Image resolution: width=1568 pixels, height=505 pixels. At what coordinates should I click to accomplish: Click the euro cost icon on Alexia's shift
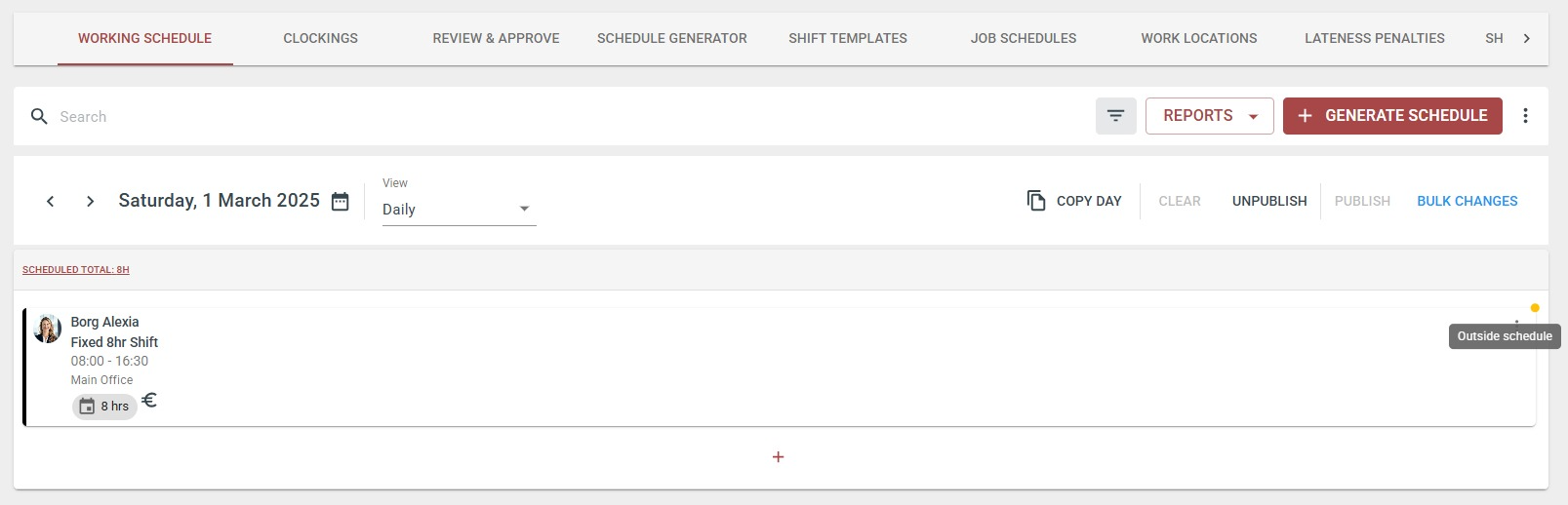149,400
